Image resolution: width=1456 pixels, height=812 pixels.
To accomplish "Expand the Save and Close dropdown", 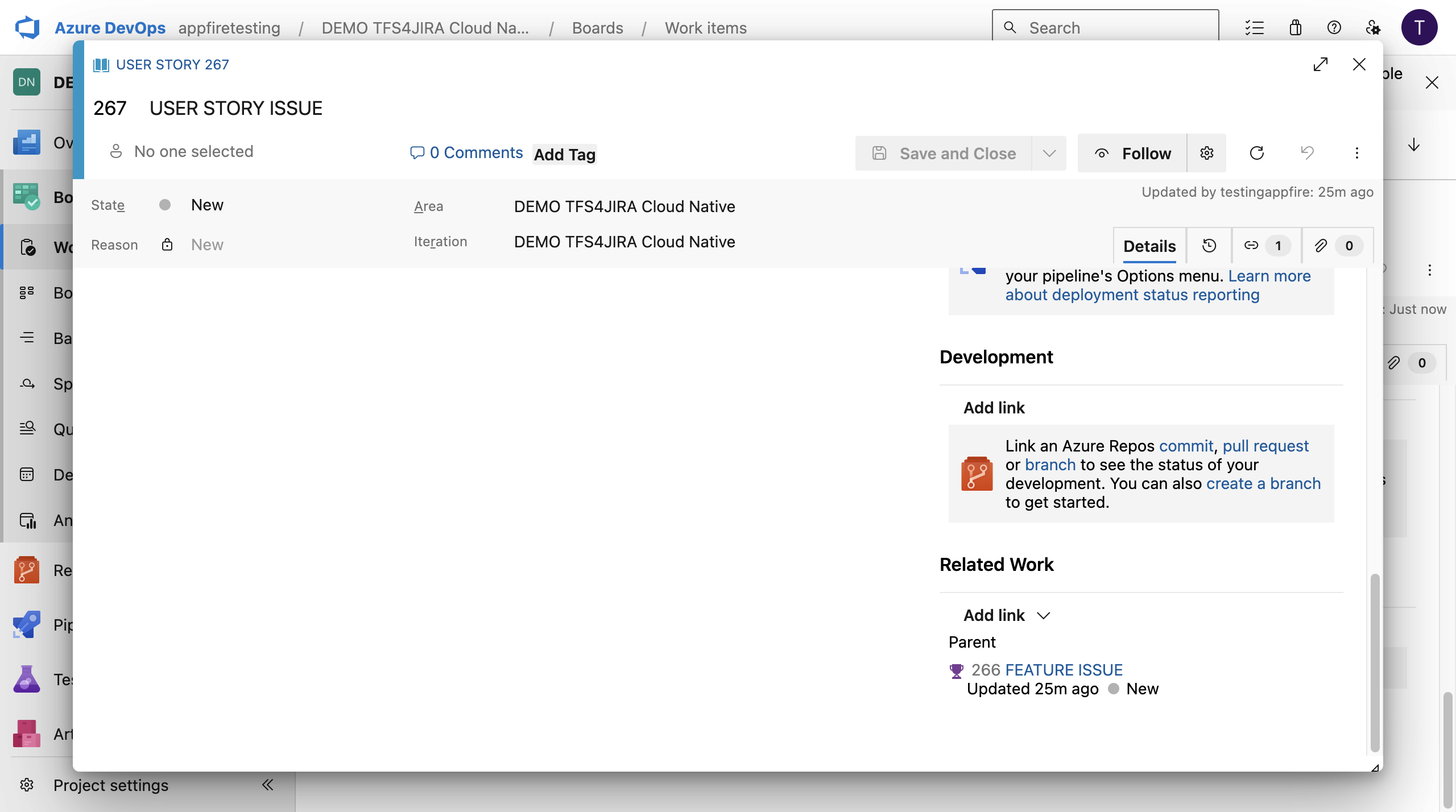I will coord(1049,152).
